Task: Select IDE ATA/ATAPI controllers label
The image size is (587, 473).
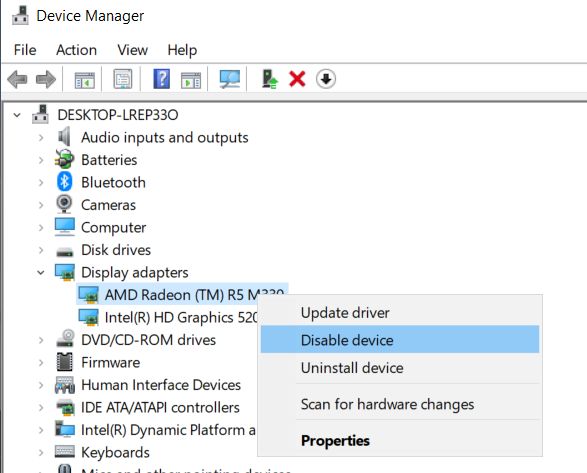Action: pyautogui.click(x=160, y=407)
